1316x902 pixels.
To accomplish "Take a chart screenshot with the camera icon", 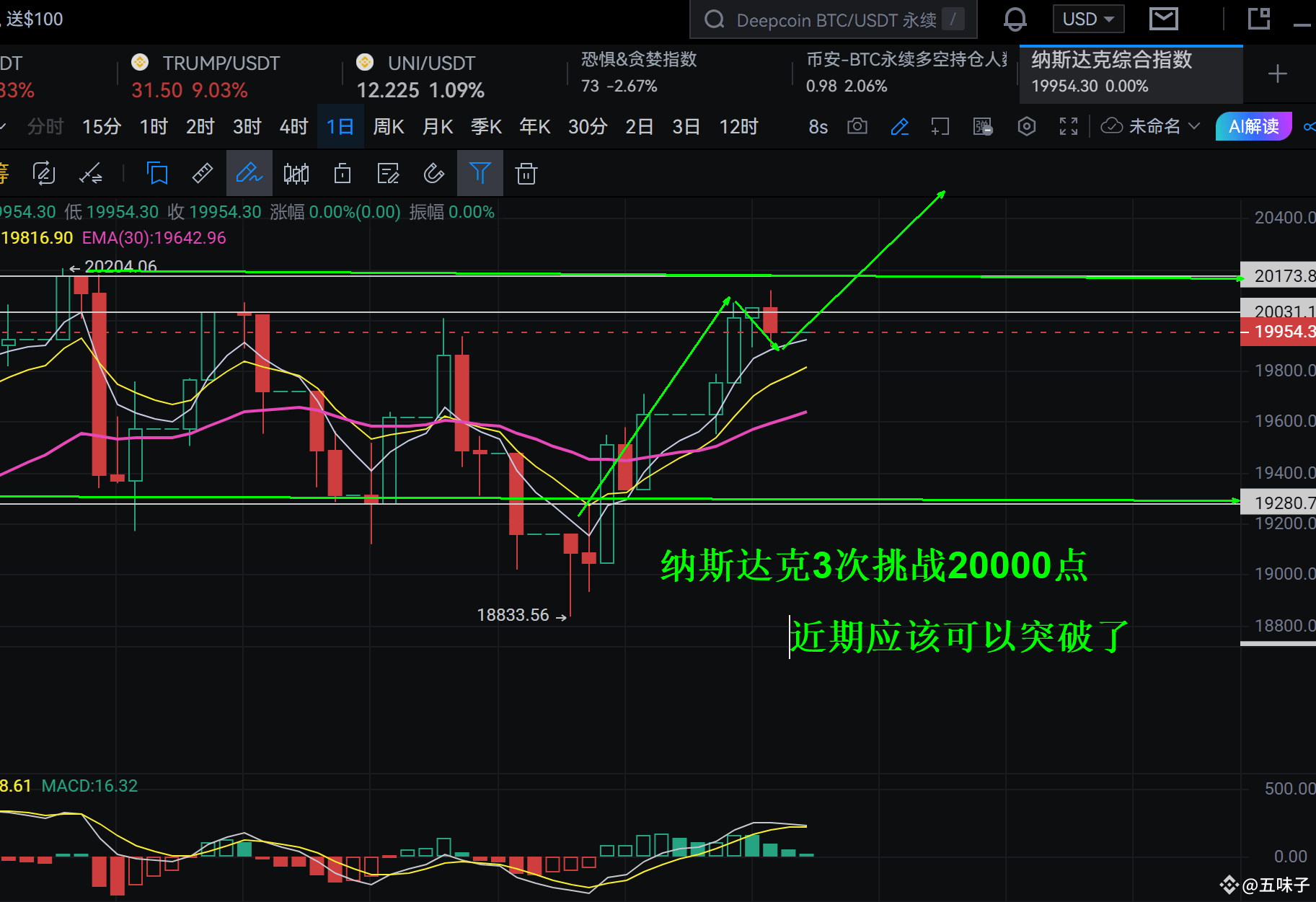I will (x=857, y=126).
